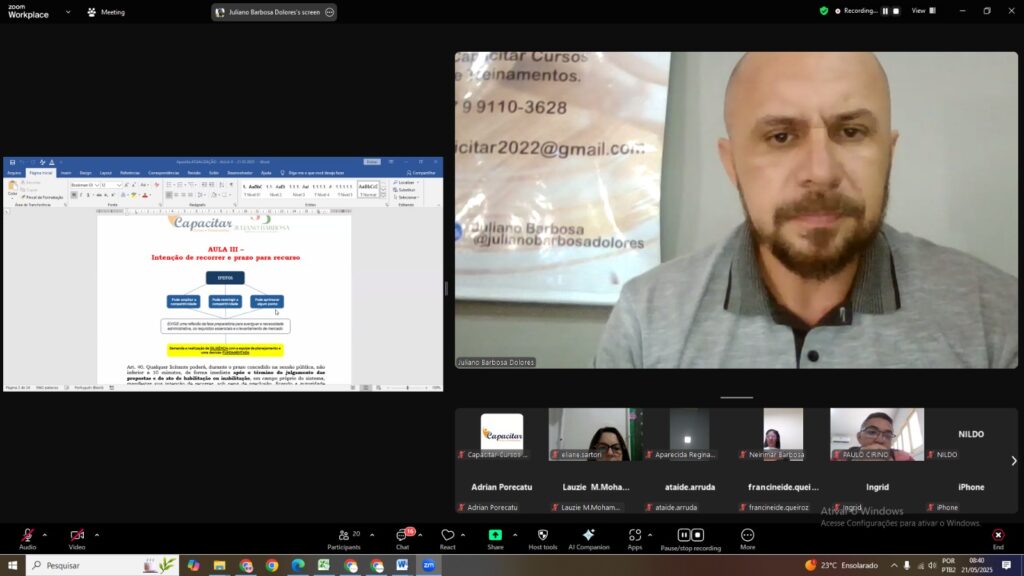Open the Windows Start menu
The height and width of the screenshot is (576, 1024).
coord(12,566)
